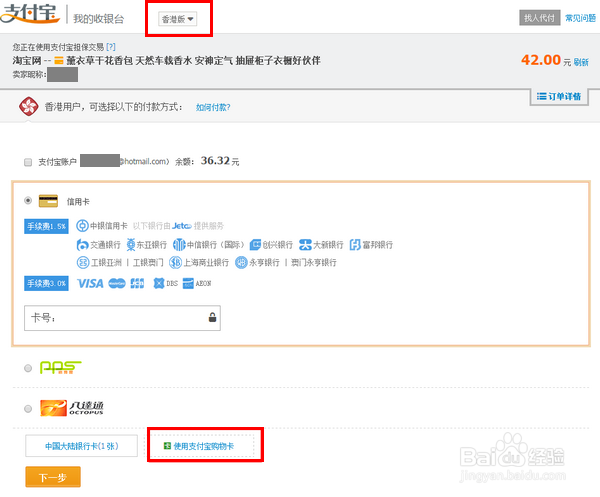Click the 手续费1.5% fee badge
600x497 pixels.
pyautogui.click(x=46, y=226)
